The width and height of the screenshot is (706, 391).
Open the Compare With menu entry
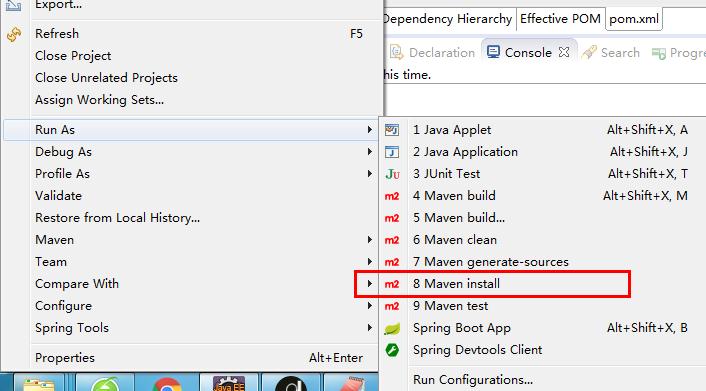pos(191,284)
